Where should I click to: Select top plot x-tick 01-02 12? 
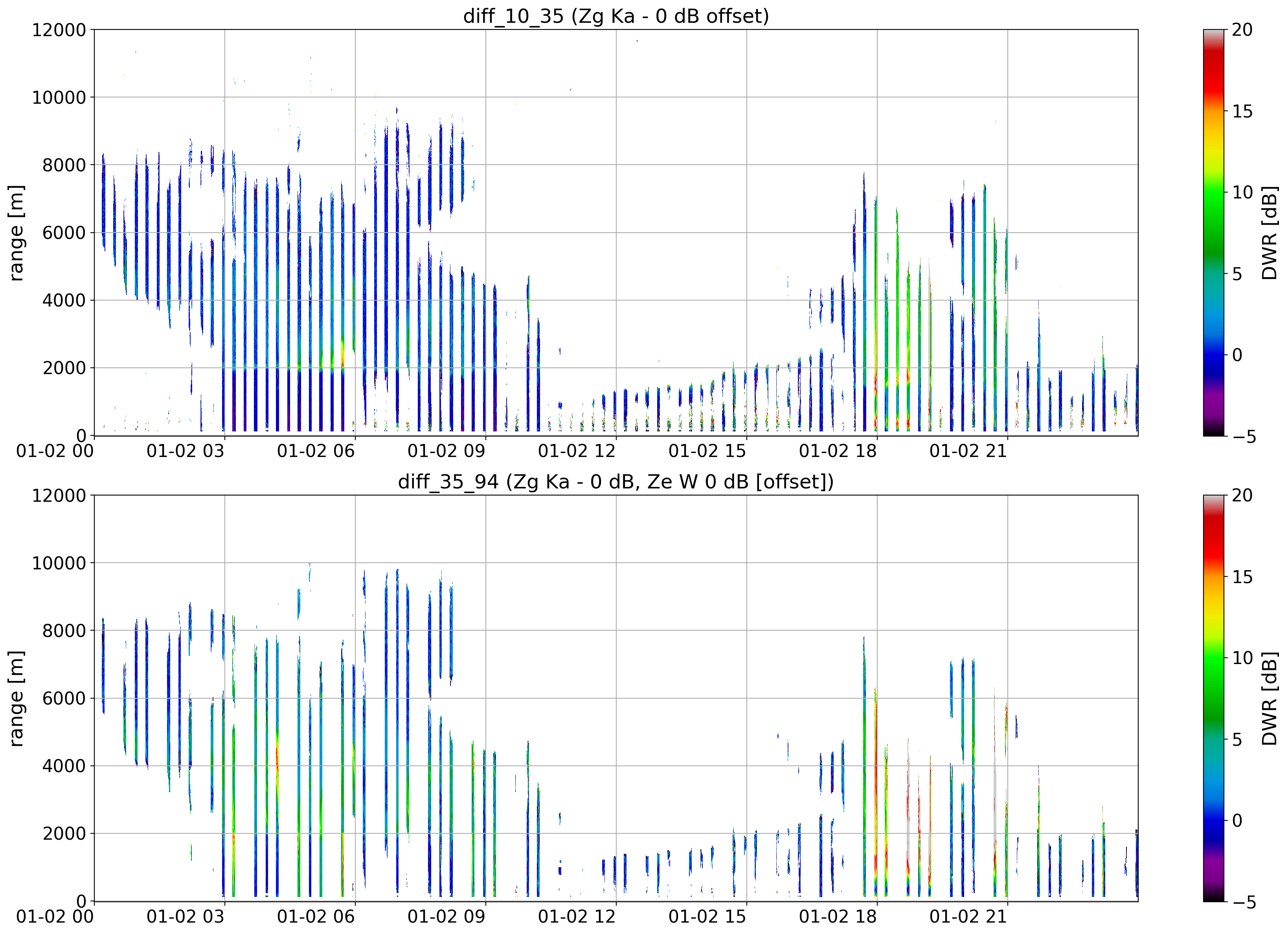tap(577, 451)
